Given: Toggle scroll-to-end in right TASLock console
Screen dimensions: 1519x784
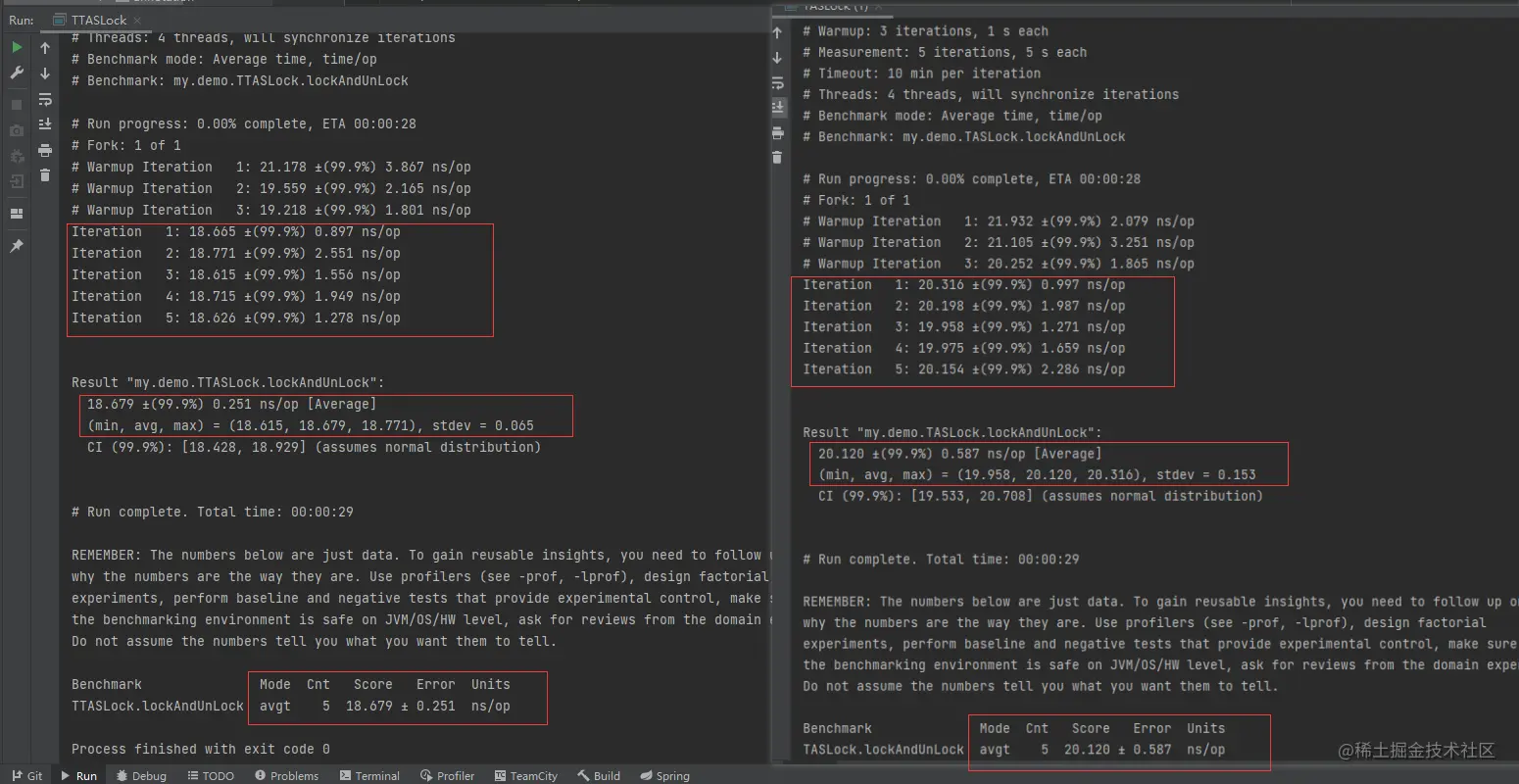Looking at the screenshot, I should click(x=778, y=107).
